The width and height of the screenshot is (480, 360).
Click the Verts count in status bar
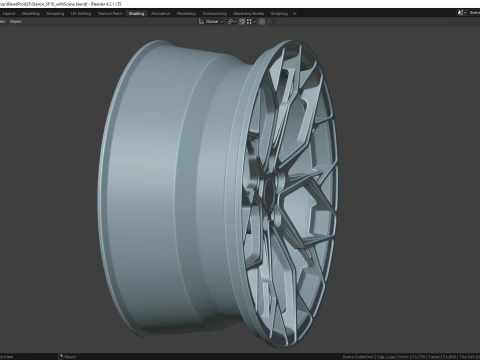[412, 357]
